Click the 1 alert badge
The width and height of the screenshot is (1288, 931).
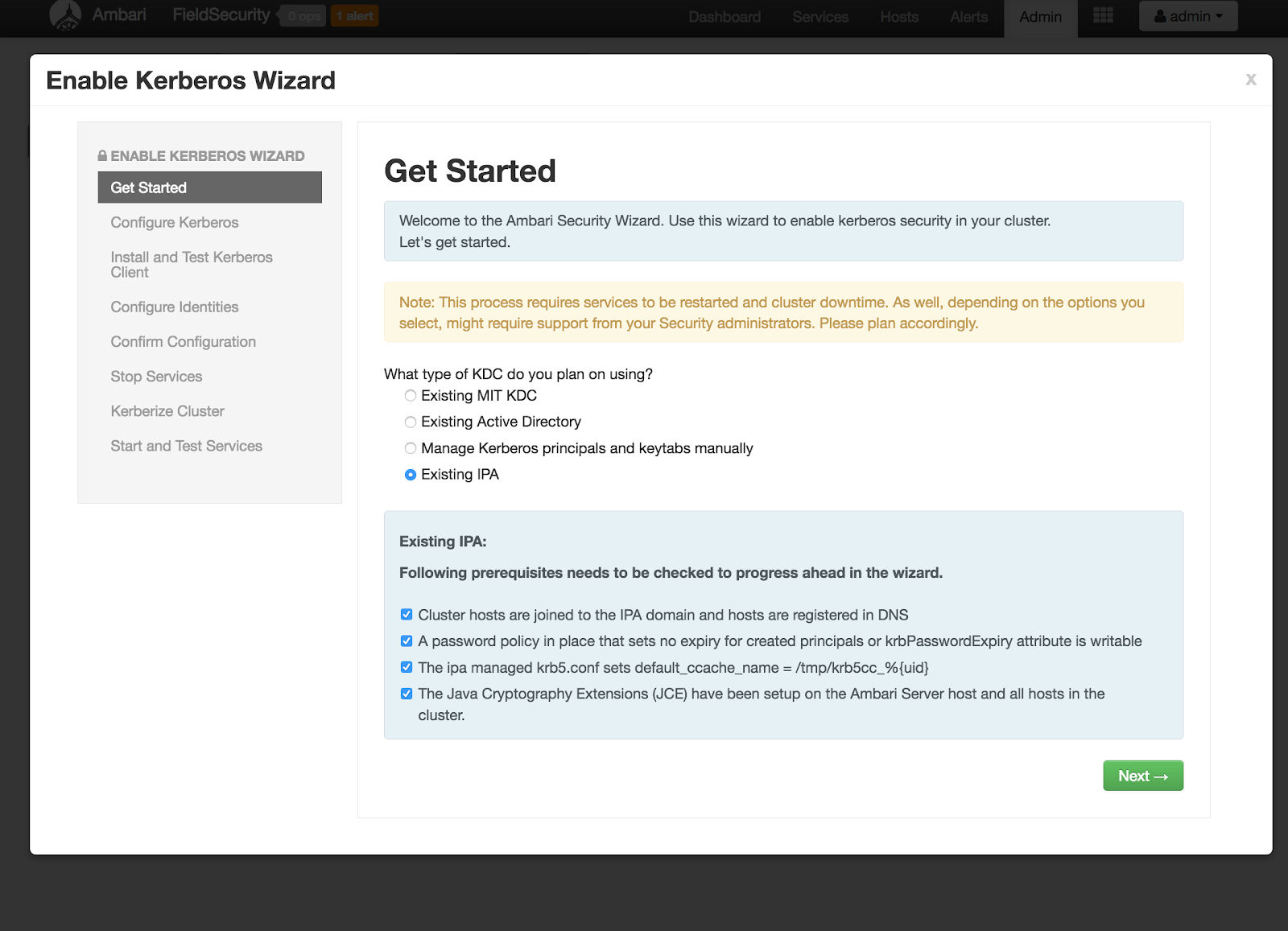click(x=354, y=16)
